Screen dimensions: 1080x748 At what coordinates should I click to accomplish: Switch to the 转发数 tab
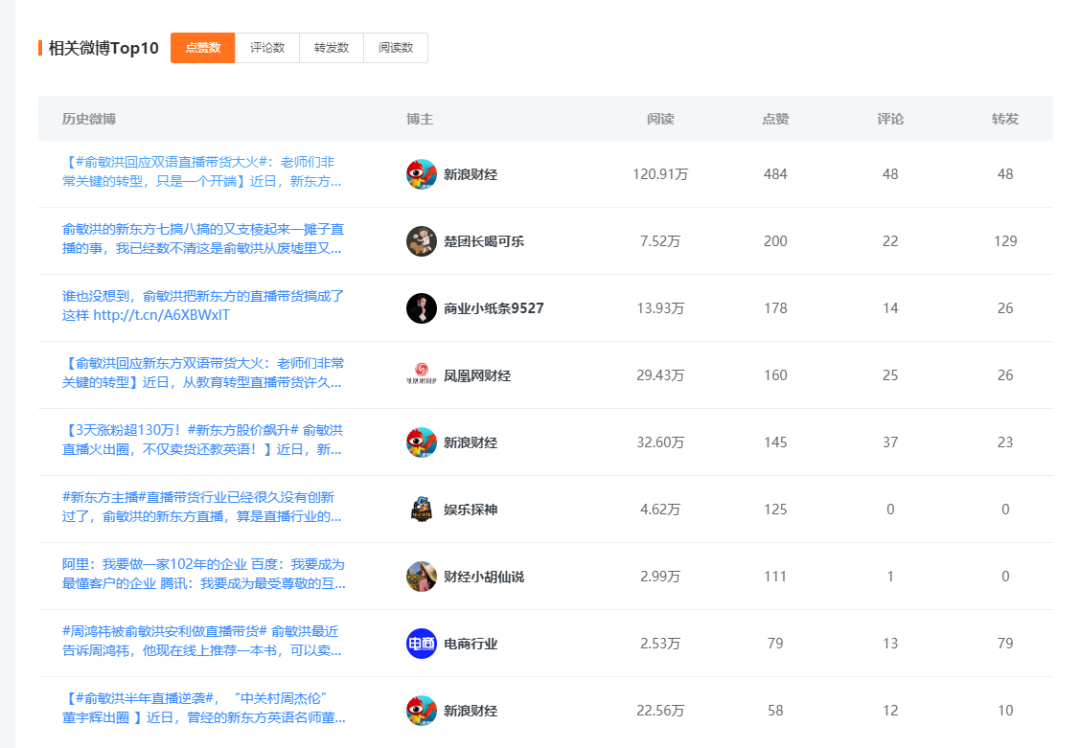[331, 47]
